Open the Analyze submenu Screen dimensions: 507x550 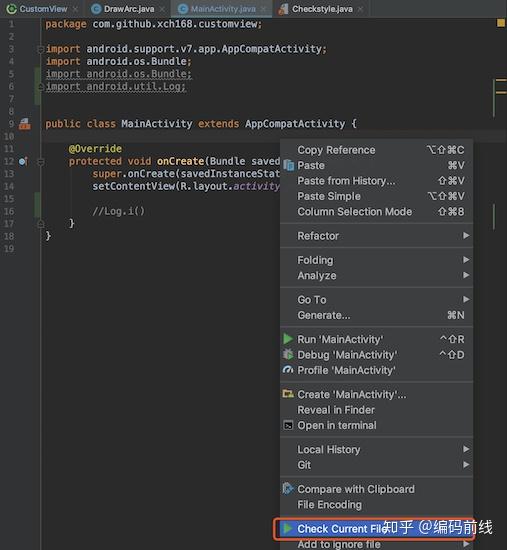click(x=376, y=276)
